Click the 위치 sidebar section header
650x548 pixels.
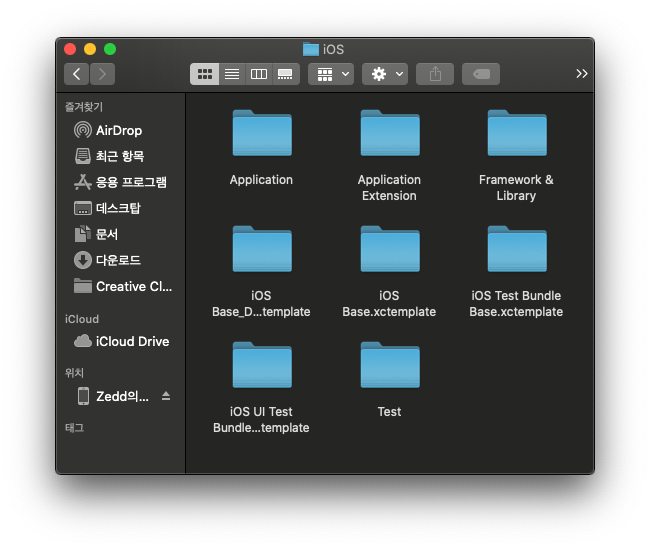point(75,373)
